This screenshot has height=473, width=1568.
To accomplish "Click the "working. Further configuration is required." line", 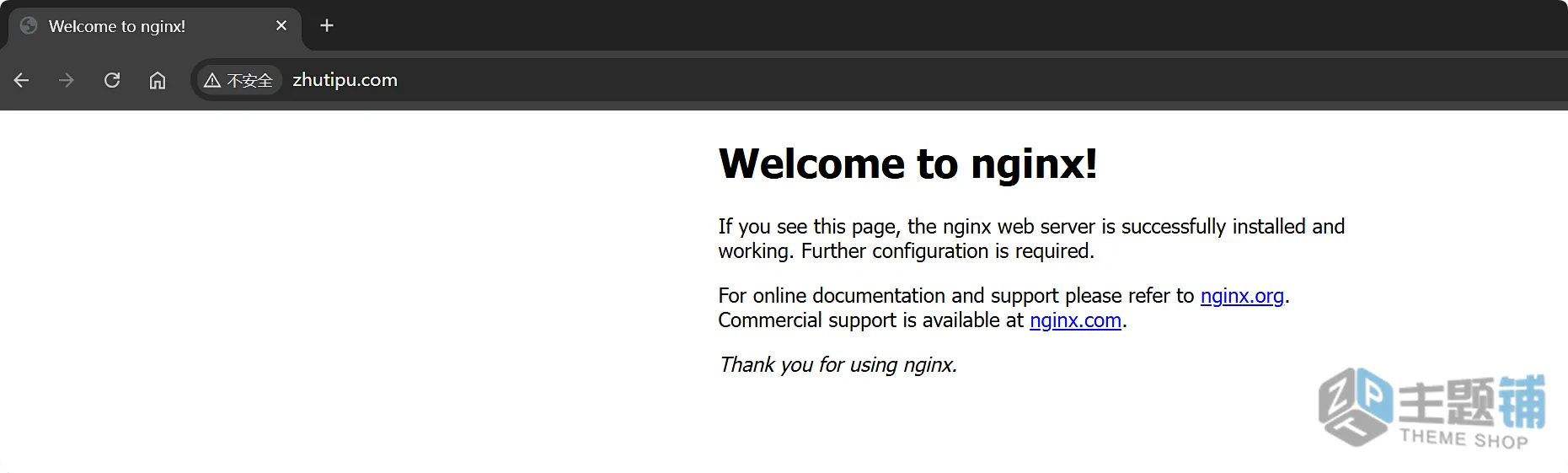I will point(906,251).
